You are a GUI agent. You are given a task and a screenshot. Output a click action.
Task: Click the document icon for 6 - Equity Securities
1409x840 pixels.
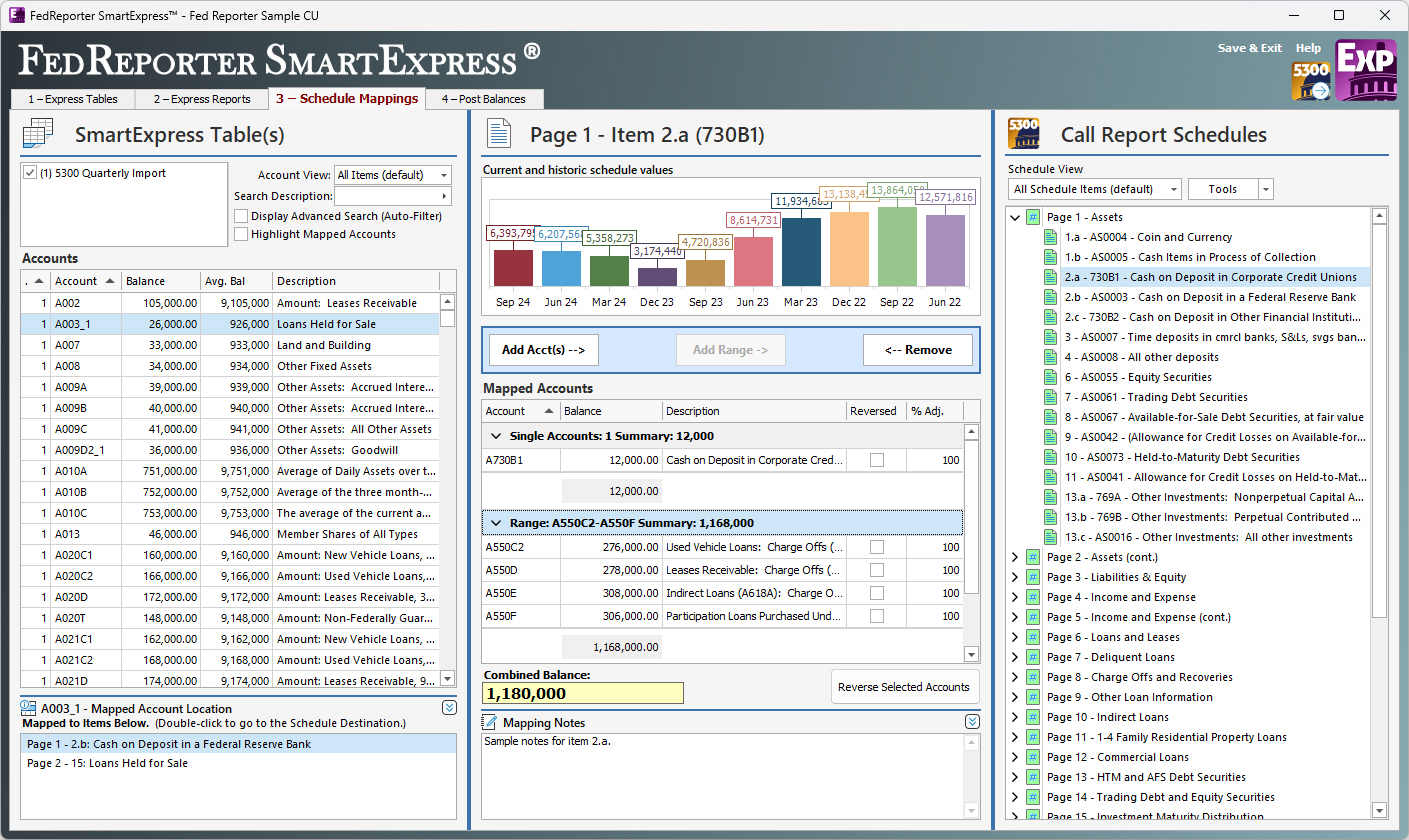(1050, 377)
